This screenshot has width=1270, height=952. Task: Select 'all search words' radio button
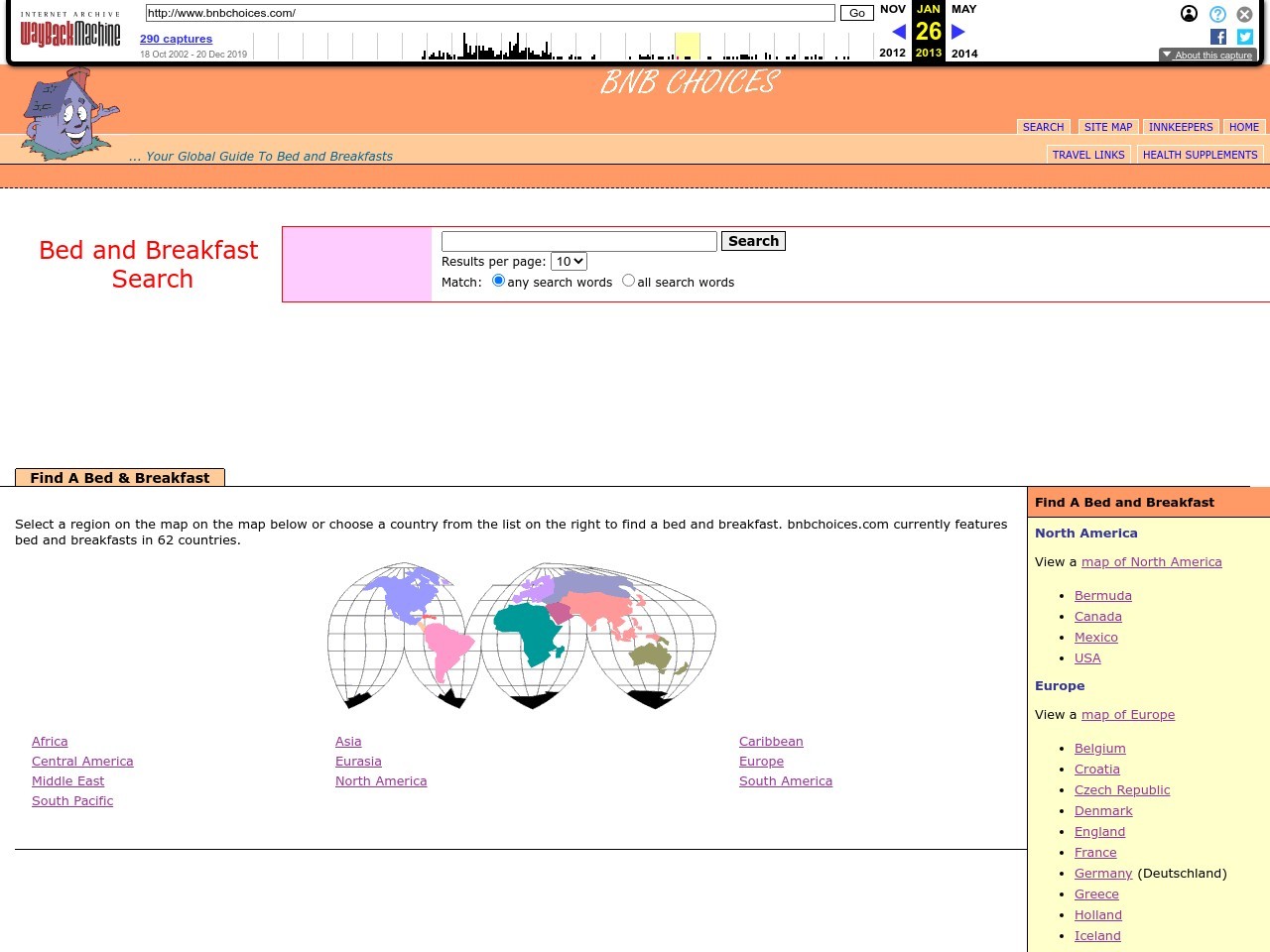pyautogui.click(x=628, y=281)
